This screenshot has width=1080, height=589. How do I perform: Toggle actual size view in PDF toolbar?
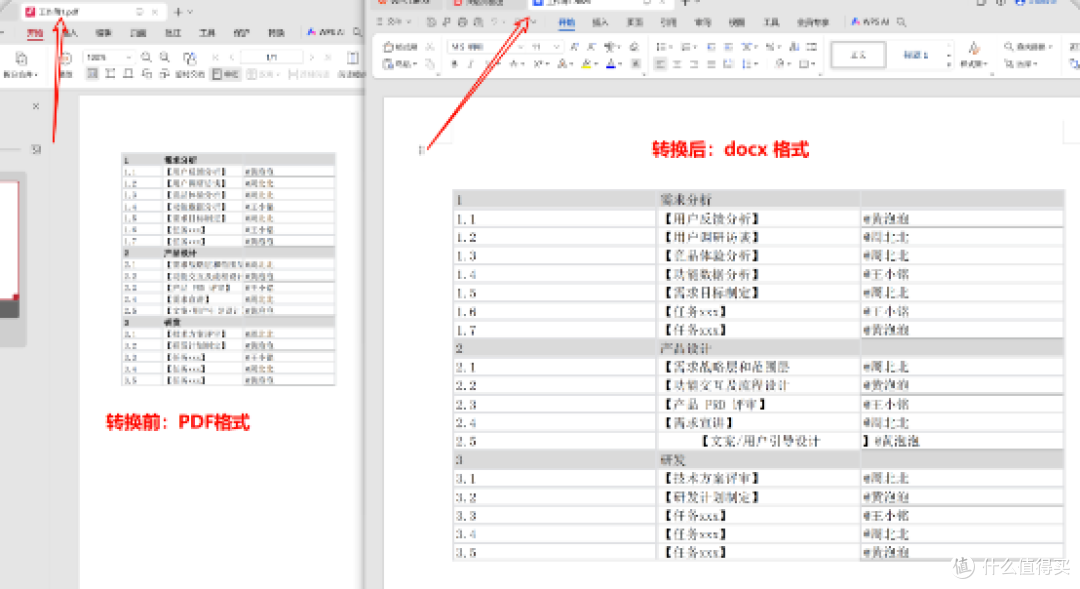coord(92,74)
